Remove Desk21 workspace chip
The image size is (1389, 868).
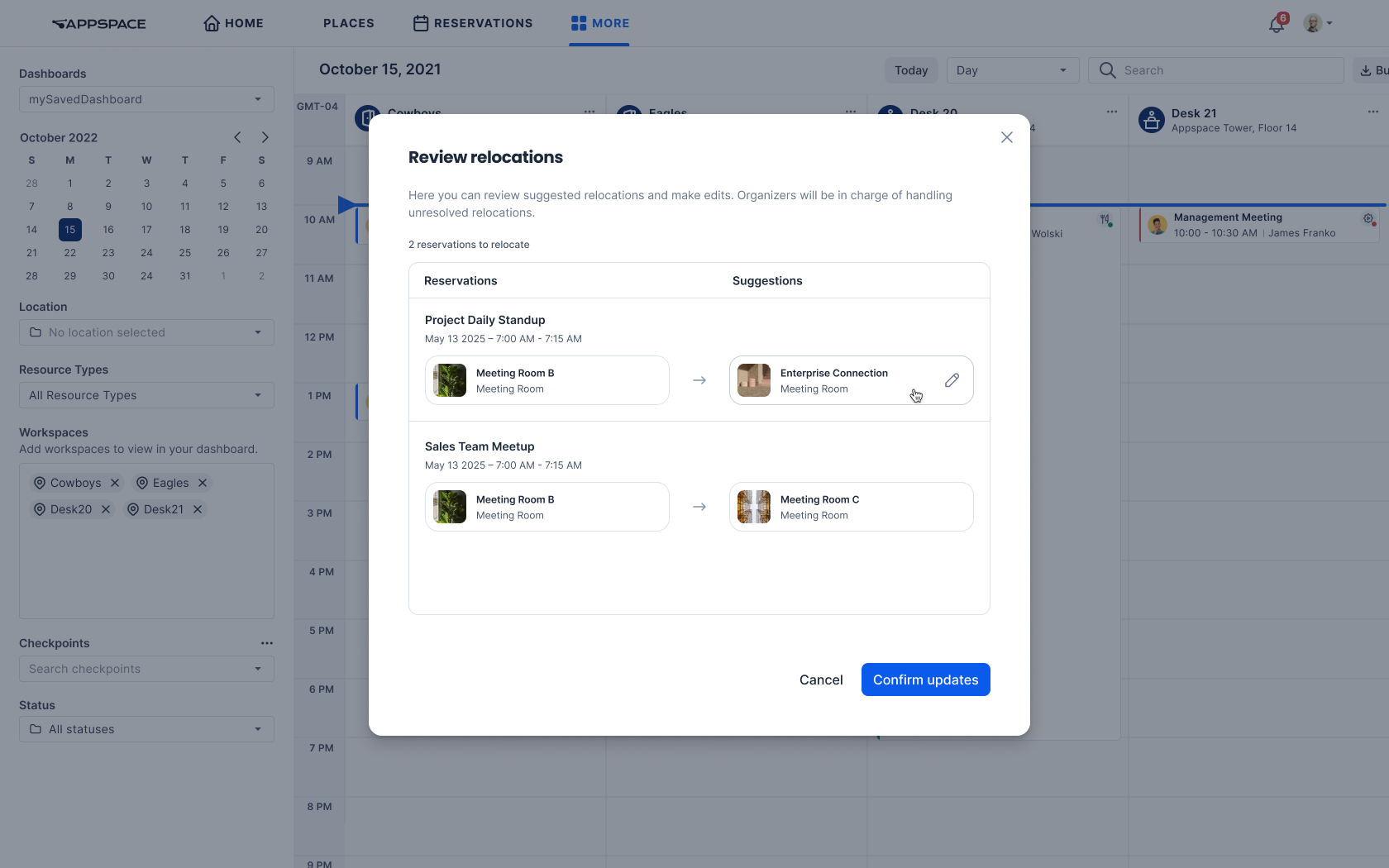198,509
